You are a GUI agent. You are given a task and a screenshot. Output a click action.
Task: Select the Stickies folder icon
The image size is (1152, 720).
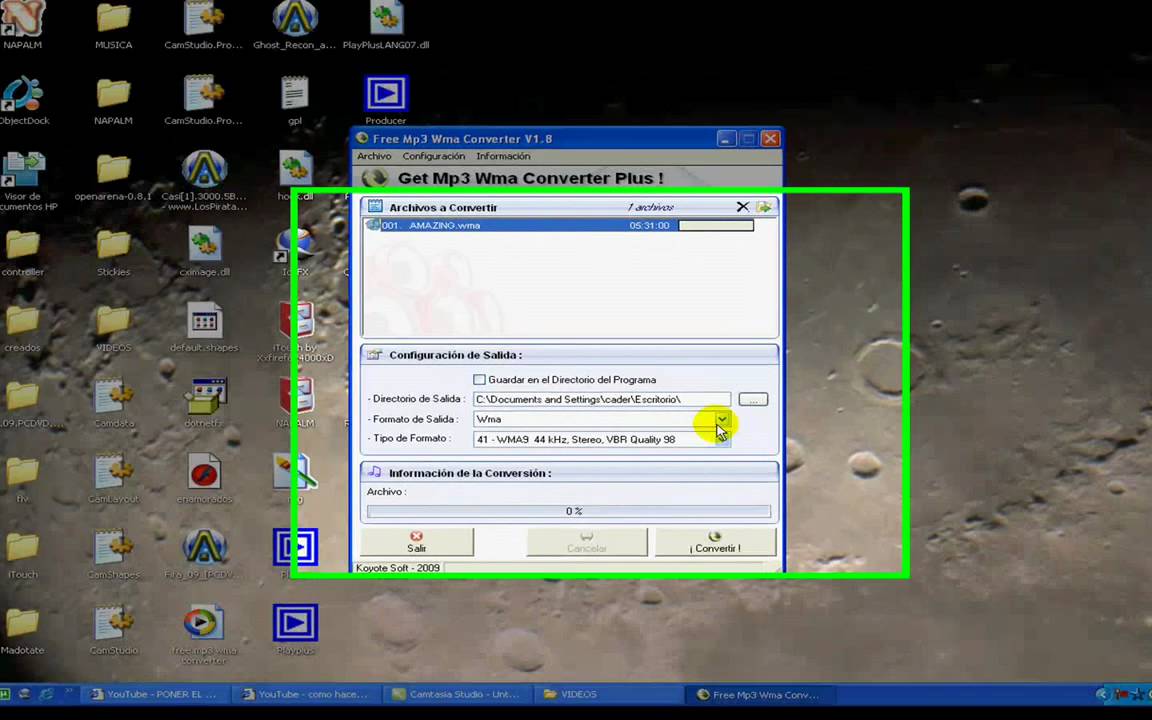coord(113,245)
